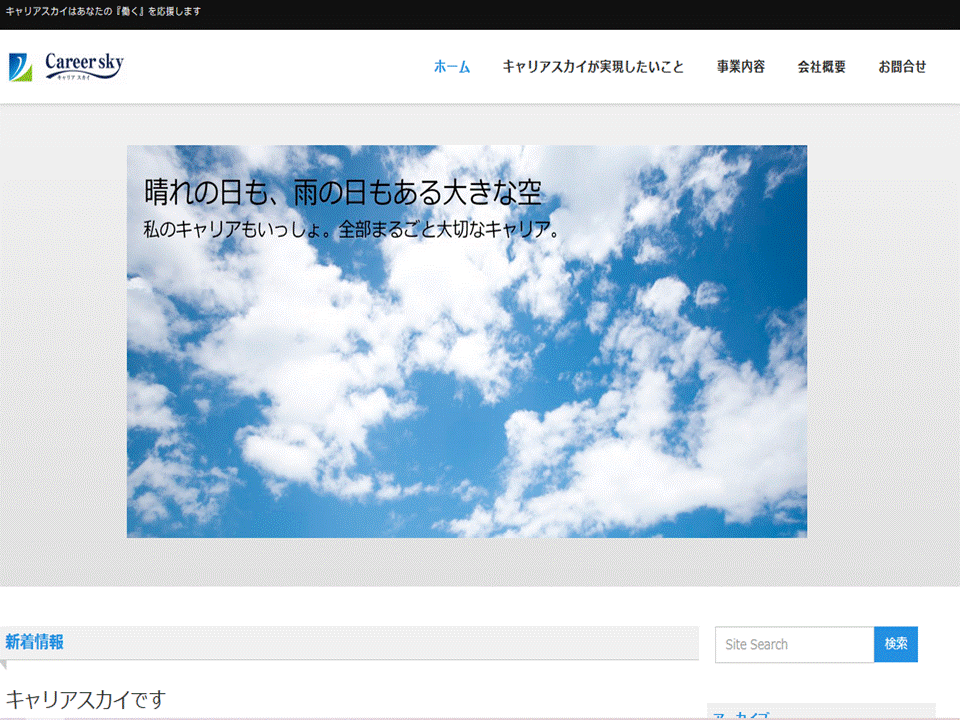Click the sky hero banner image

click(466, 400)
